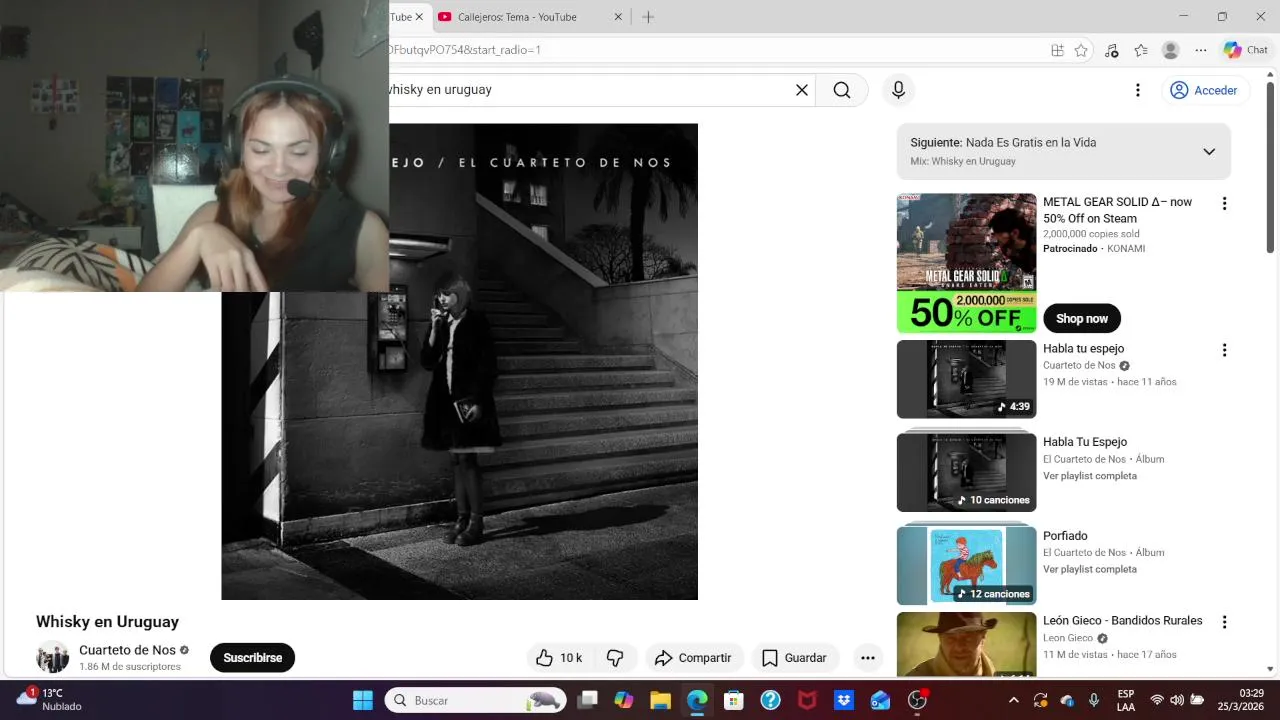Close the Callejeros: Tema tab
Screen dimensions: 1280x720
[618, 17]
